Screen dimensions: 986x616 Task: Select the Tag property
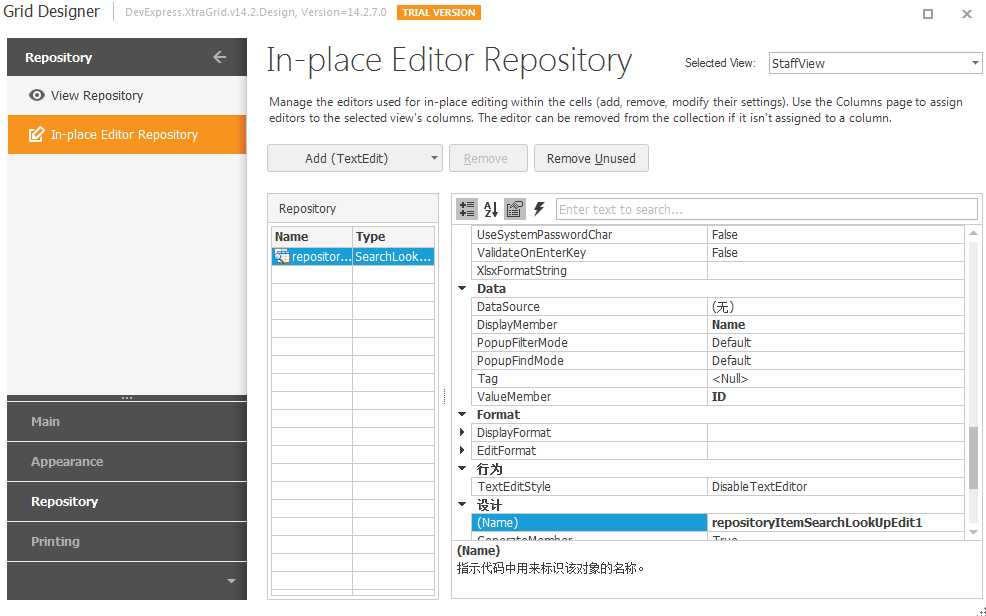(589, 379)
